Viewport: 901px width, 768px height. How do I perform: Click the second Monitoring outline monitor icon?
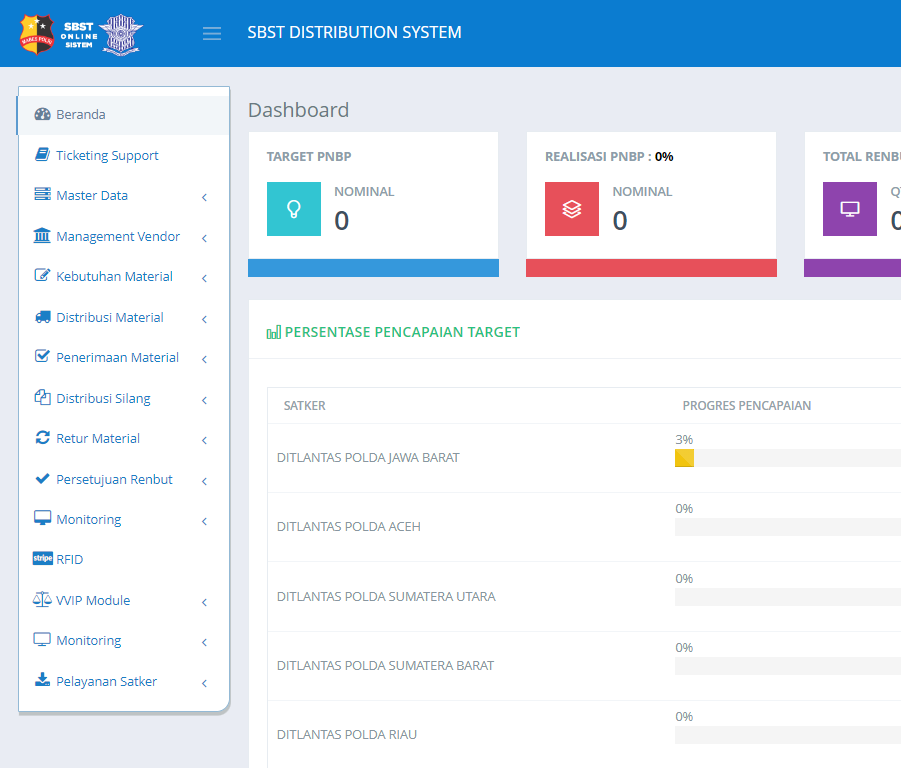pos(42,640)
